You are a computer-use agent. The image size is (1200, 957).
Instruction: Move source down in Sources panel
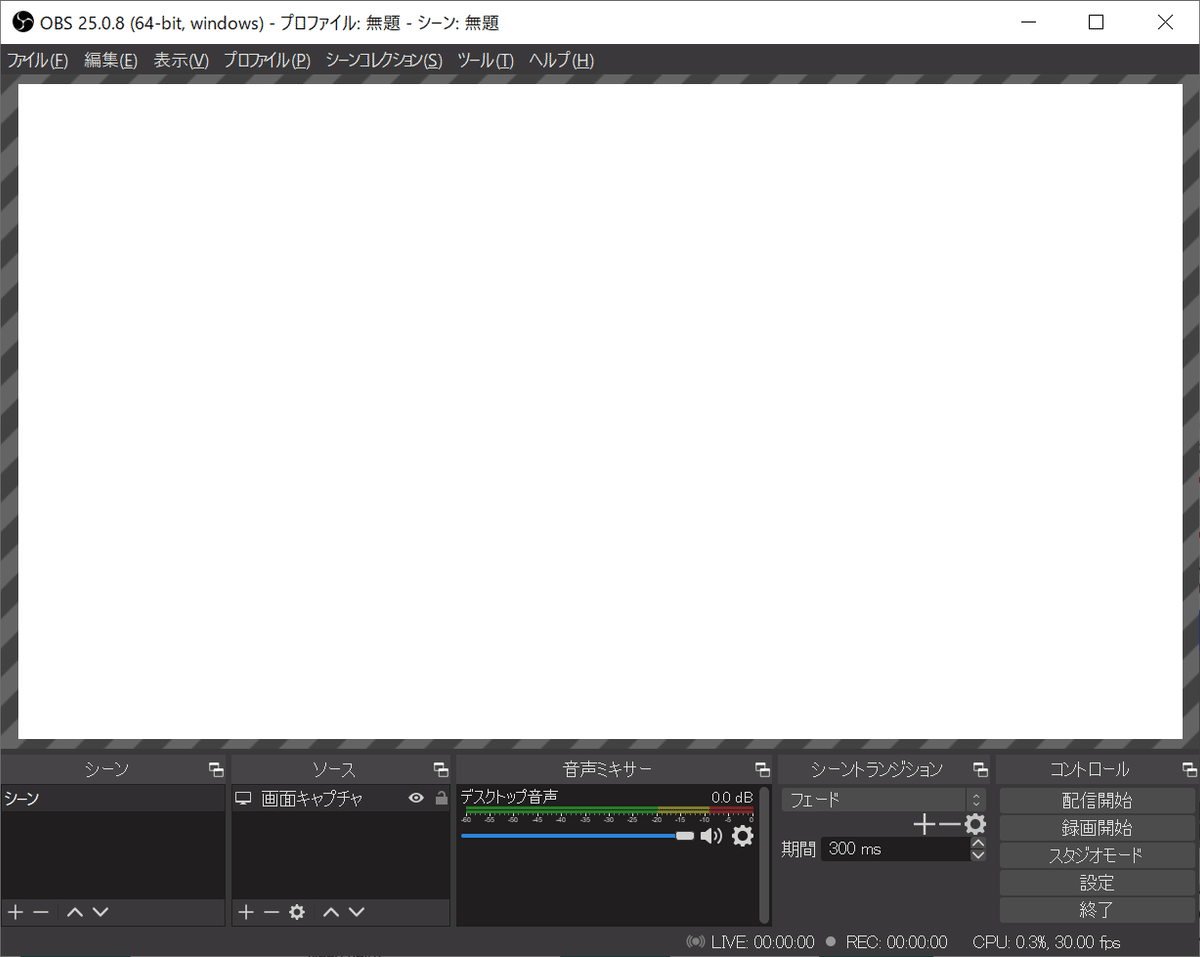[356, 912]
